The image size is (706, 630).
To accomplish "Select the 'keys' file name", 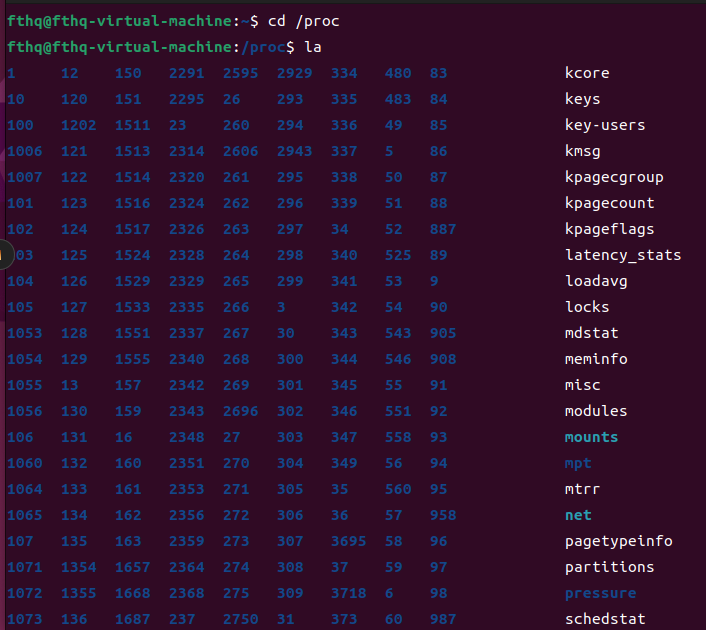I will point(583,99).
